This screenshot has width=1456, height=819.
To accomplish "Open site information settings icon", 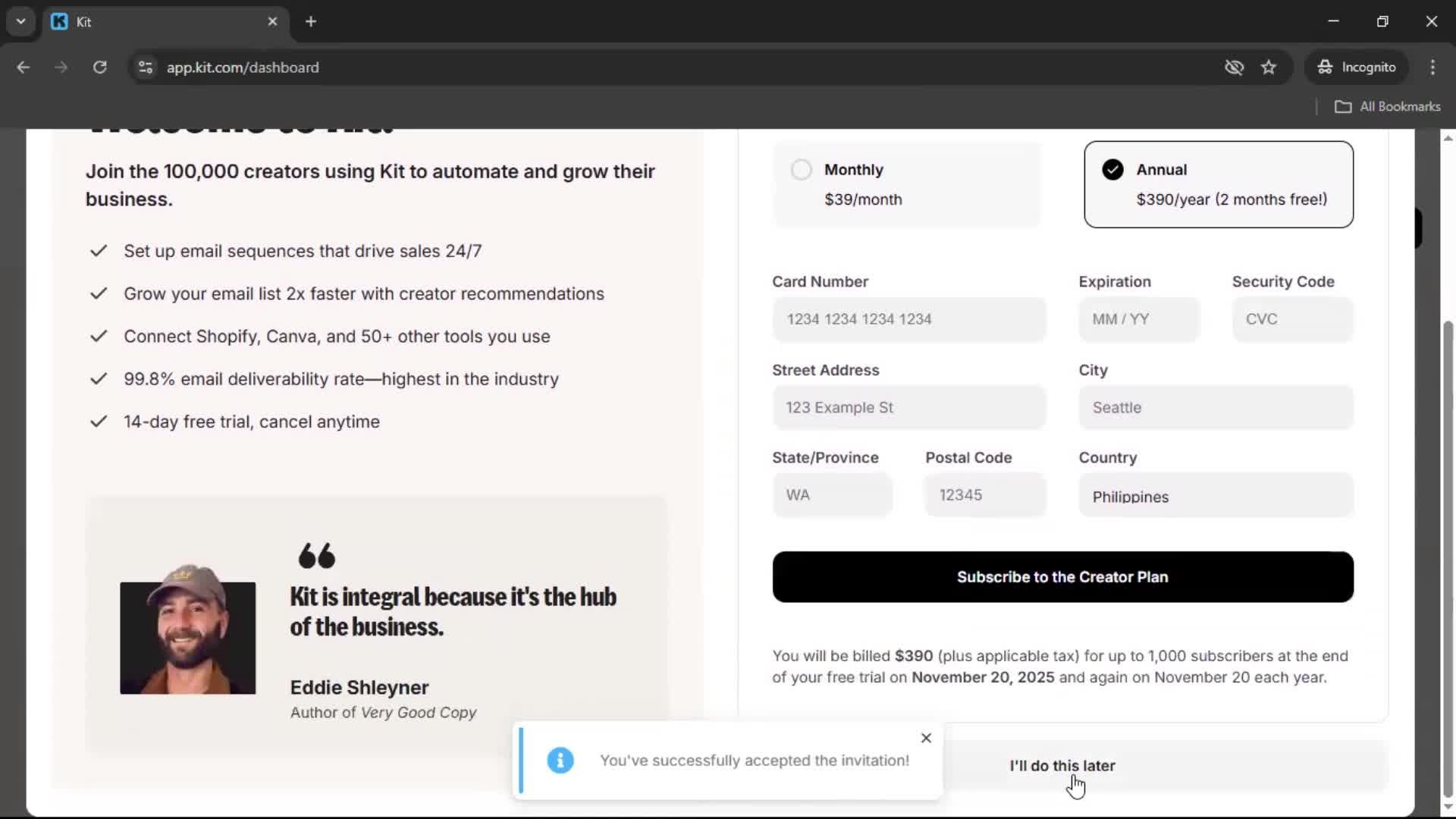I will click(145, 67).
